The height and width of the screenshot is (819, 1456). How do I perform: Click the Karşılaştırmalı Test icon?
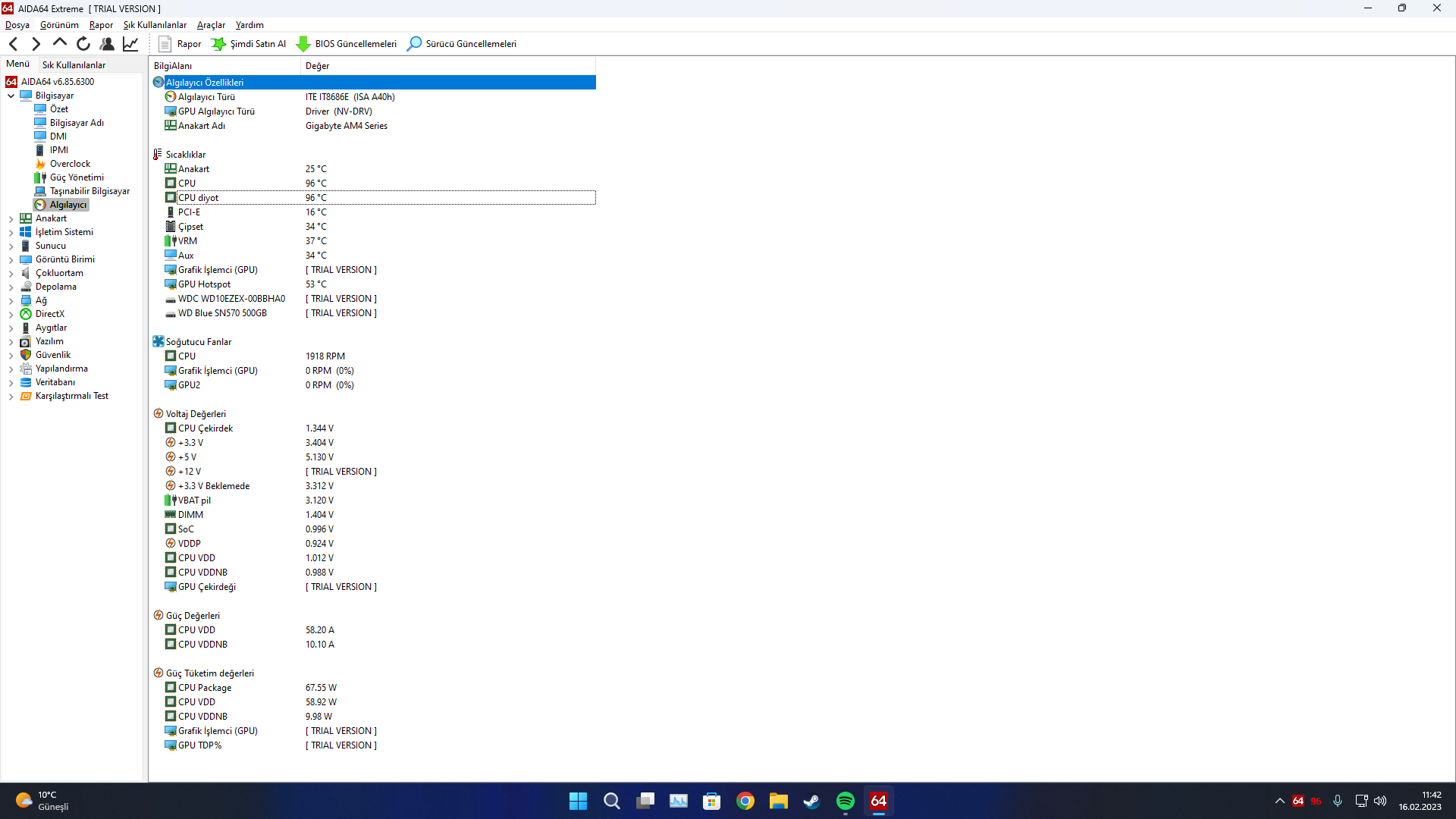coord(26,396)
